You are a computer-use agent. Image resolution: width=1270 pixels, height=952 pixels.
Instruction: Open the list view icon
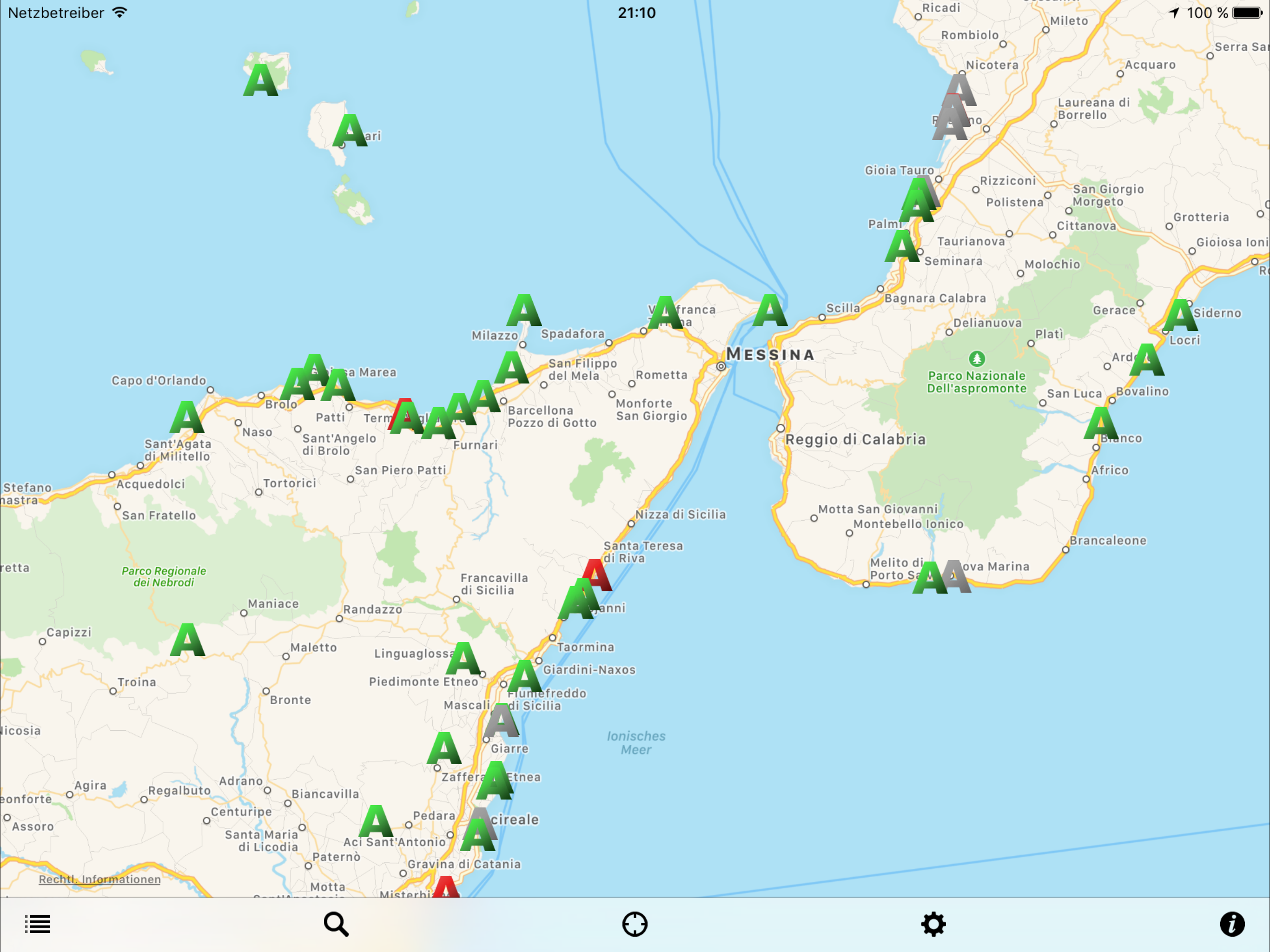[x=37, y=925]
